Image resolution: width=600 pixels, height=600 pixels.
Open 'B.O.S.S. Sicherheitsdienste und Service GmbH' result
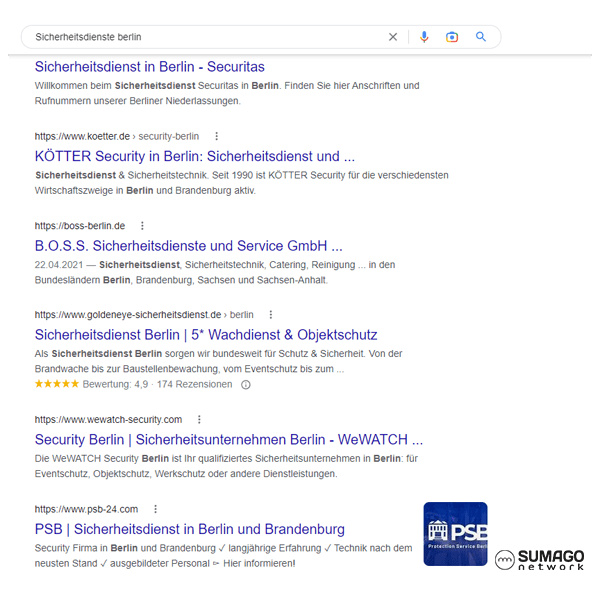(189, 246)
